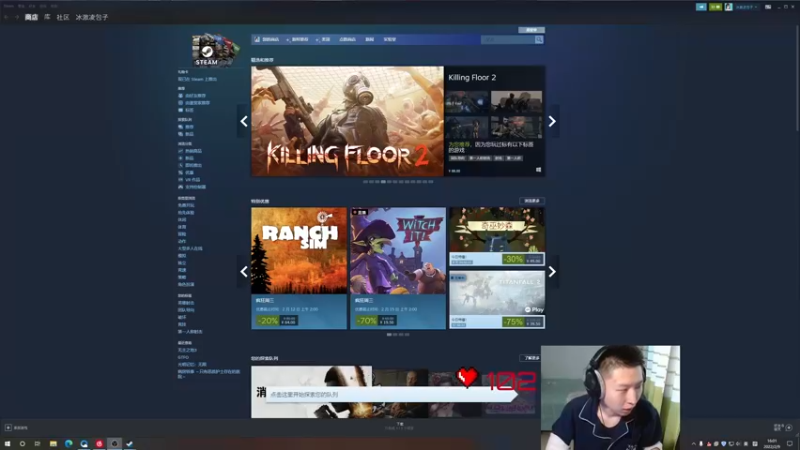This screenshot has width=800, height=450.
Task: Go forward with the right navigation arrow
Action: pos(17,17)
